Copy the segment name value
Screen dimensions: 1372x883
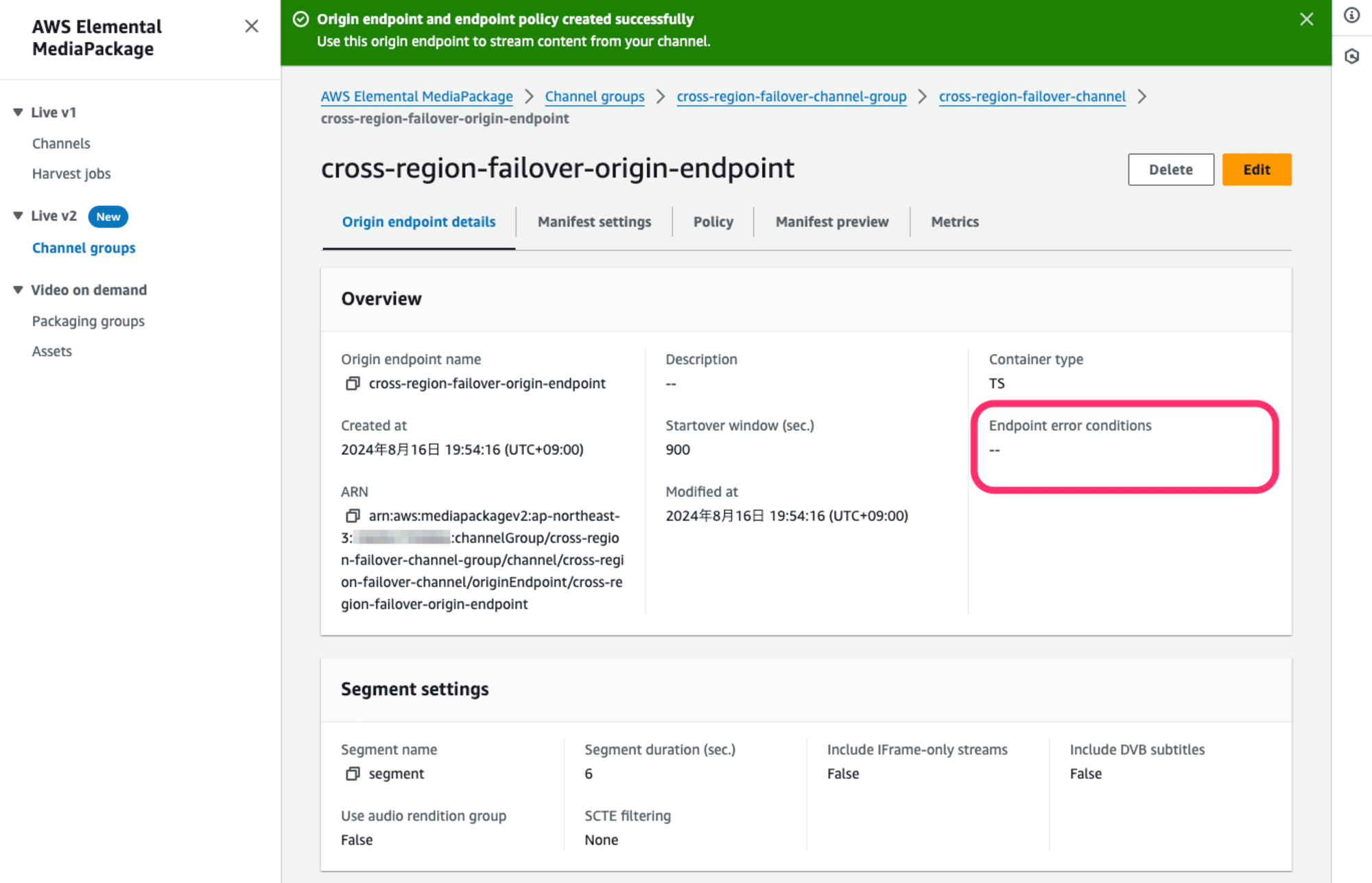click(353, 774)
